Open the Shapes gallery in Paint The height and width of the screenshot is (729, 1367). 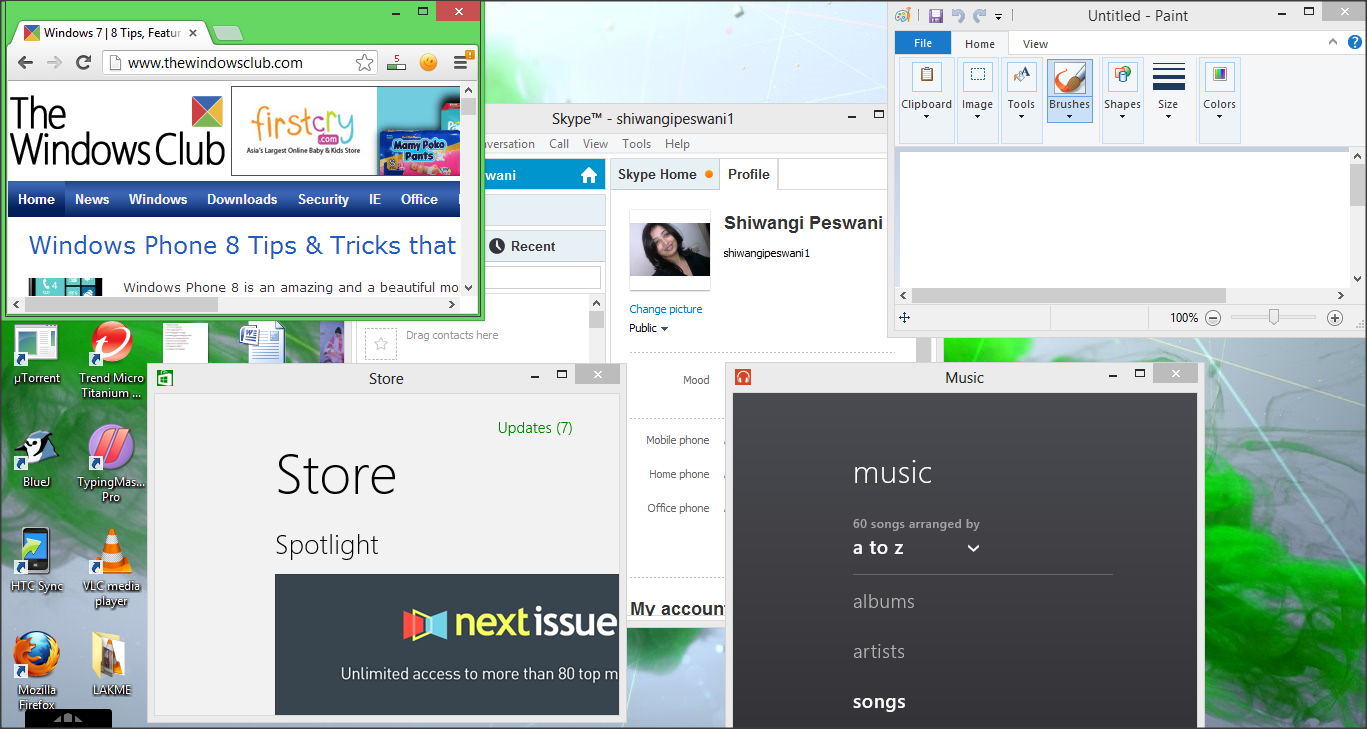pyautogui.click(x=1122, y=100)
